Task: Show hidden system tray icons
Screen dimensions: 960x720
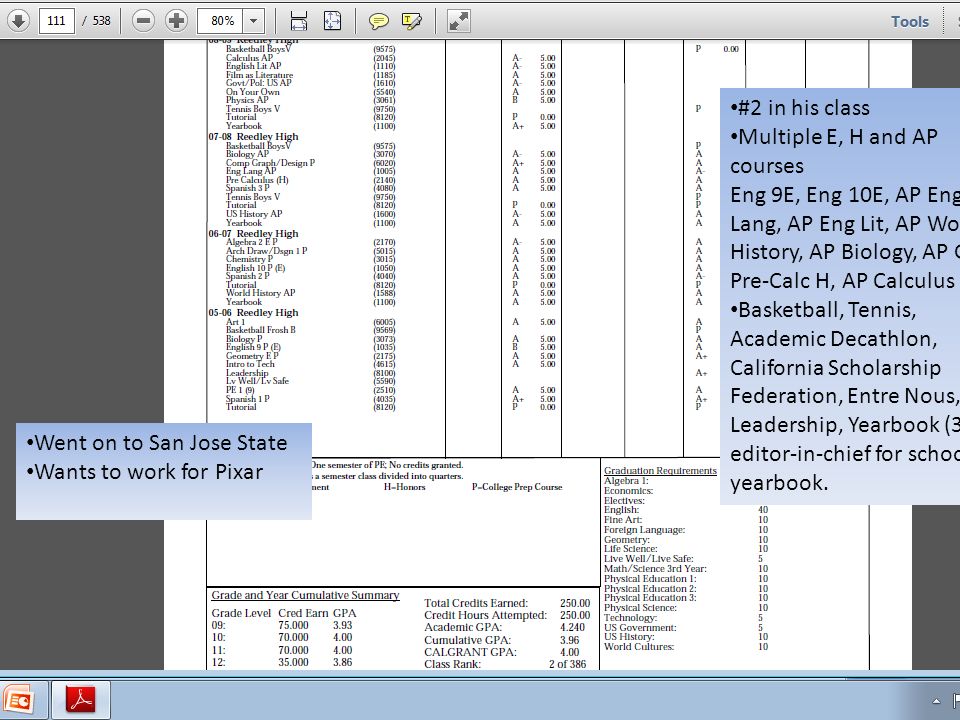Action: (936, 701)
